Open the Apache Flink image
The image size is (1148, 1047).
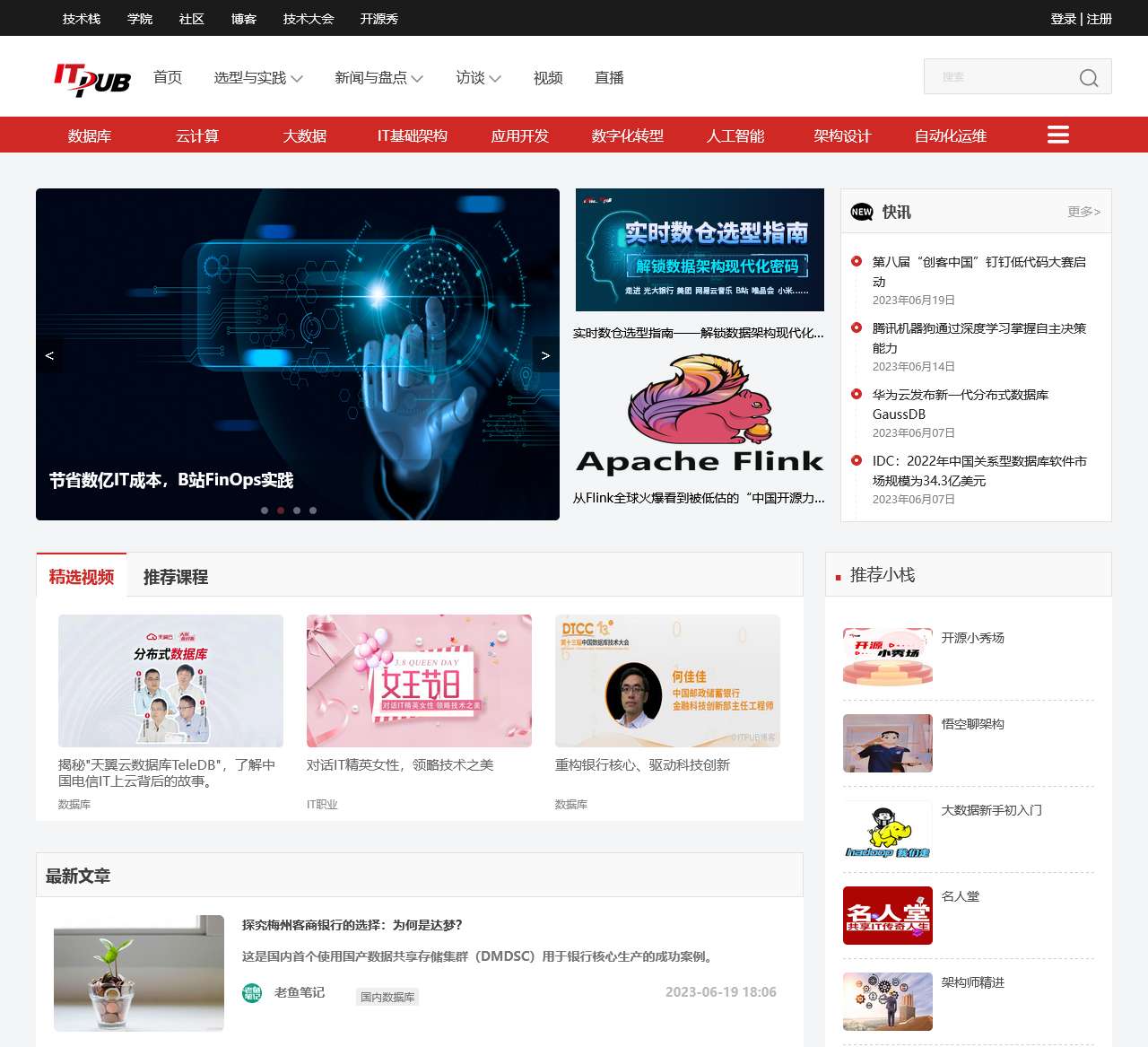[x=700, y=413]
